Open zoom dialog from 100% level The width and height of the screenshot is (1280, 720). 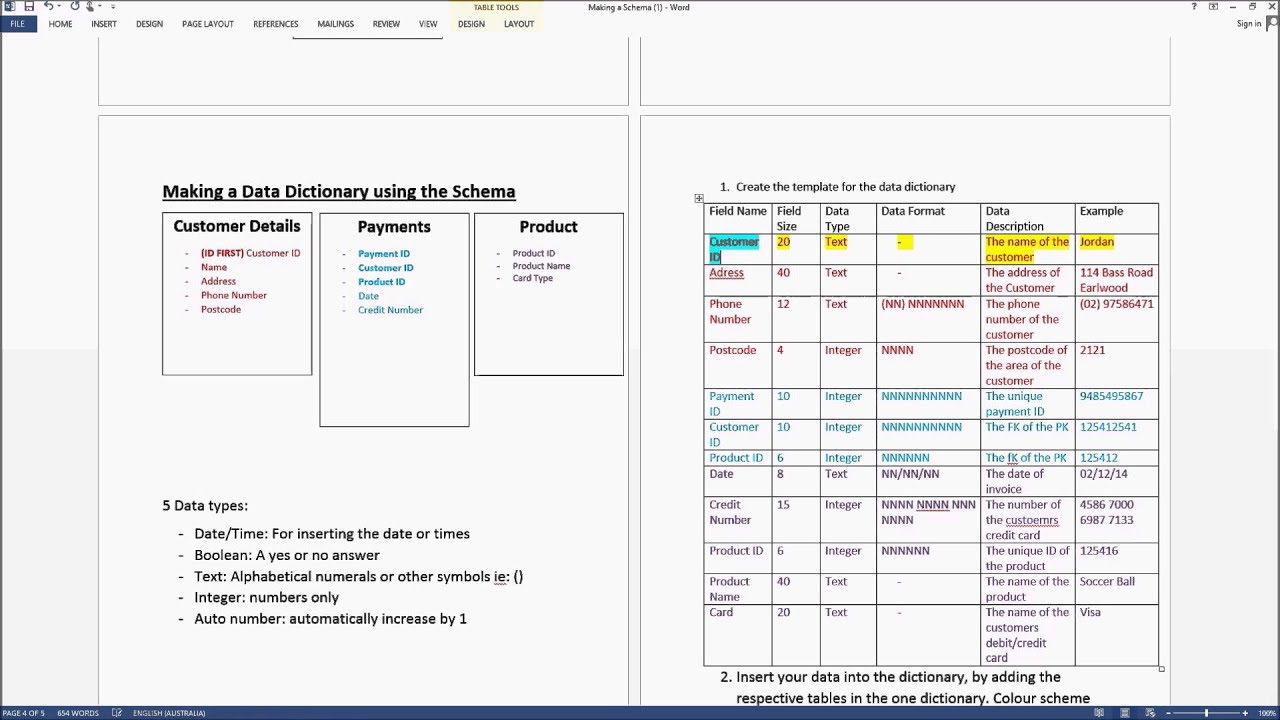point(1266,713)
